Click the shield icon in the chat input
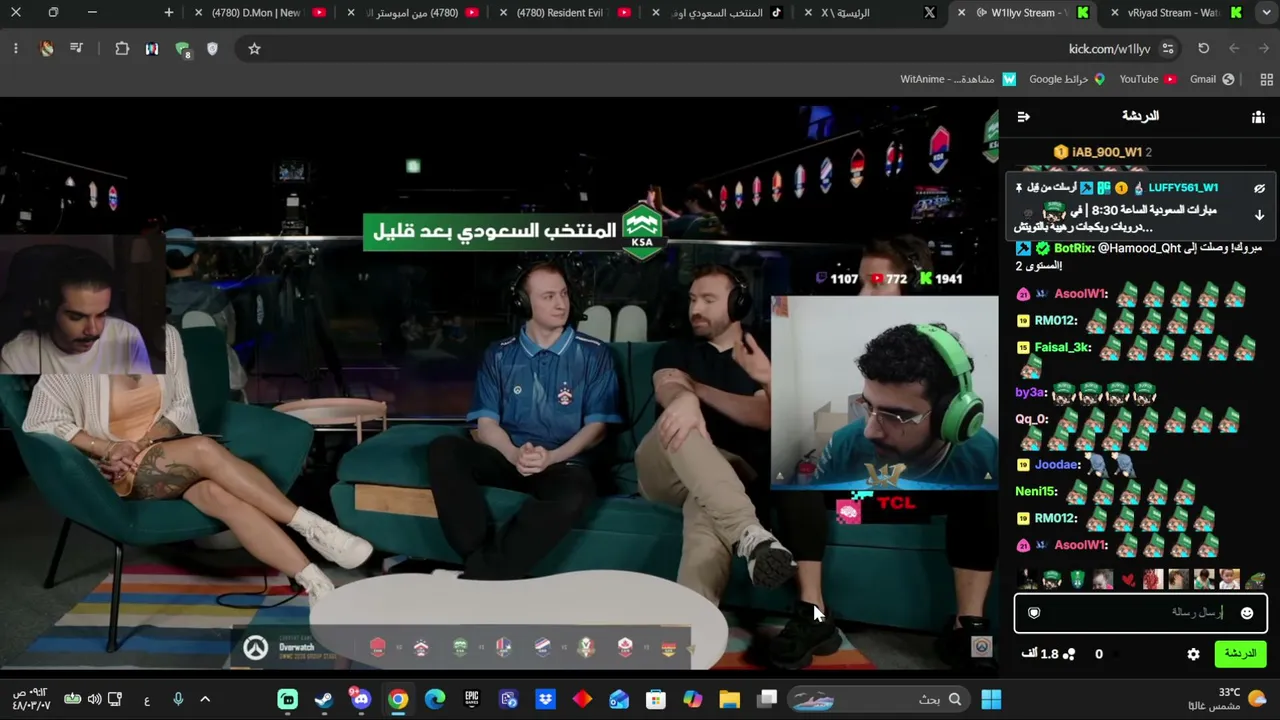The width and height of the screenshot is (1280, 720). pyautogui.click(x=1034, y=613)
